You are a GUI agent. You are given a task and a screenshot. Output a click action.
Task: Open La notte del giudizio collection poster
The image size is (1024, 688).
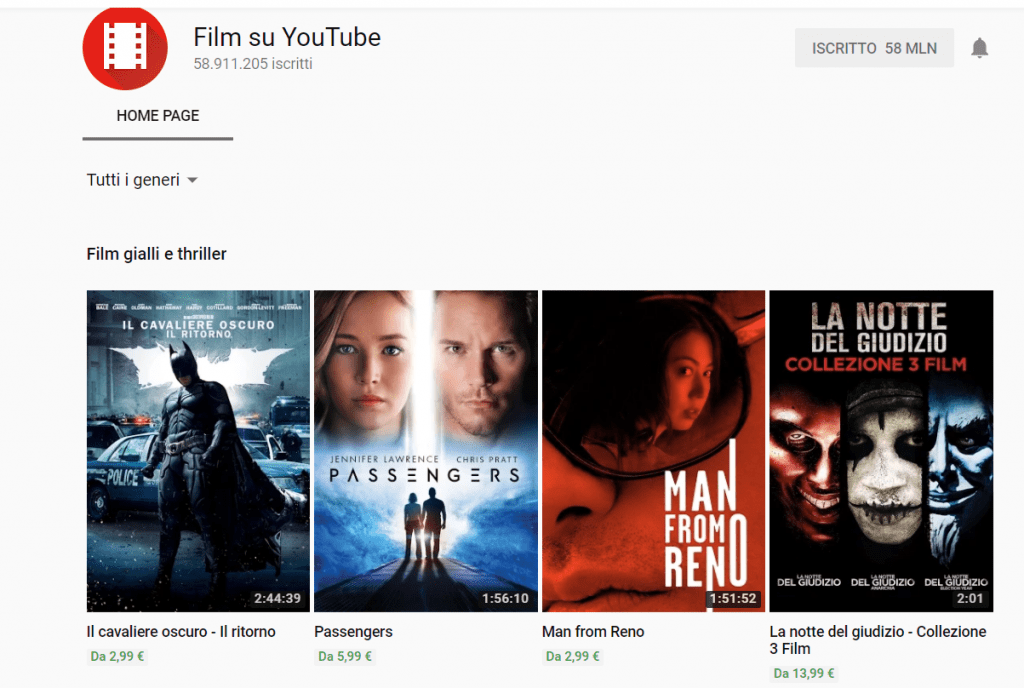pos(881,451)
